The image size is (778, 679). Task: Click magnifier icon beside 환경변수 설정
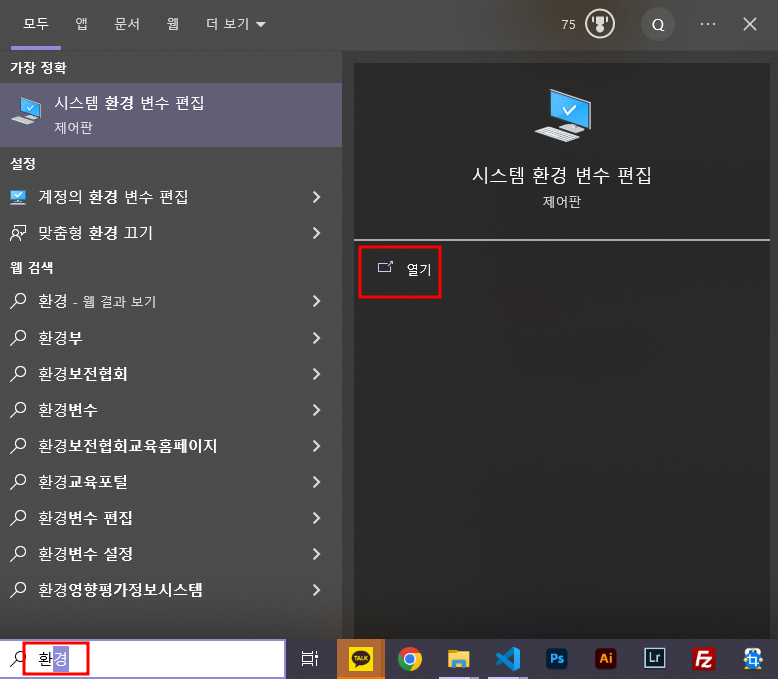pyautogui.click(x=18, y=553)
